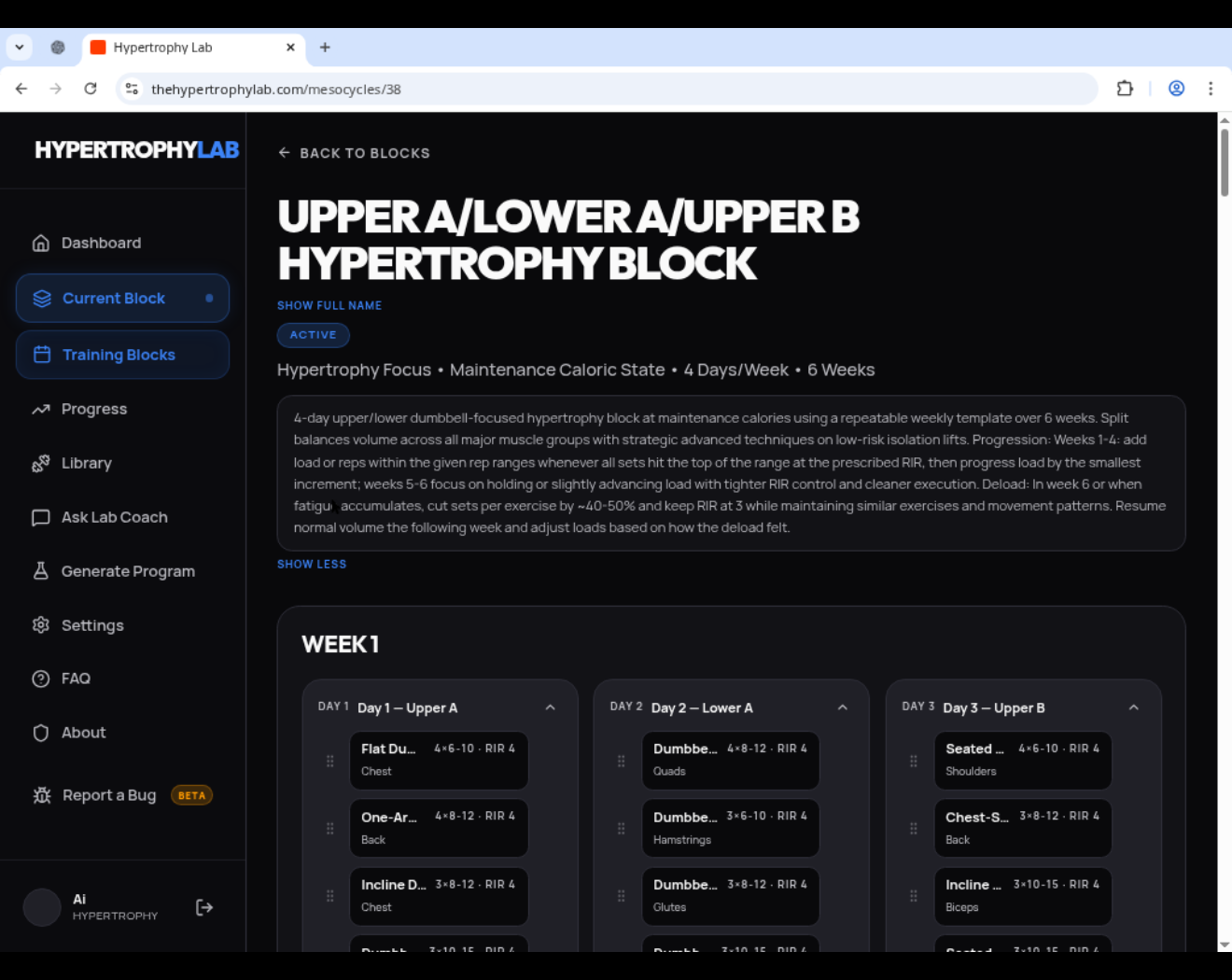1232x980 pixels.
Task: Open Progress via its trend icon
Action: click(41, 409)
